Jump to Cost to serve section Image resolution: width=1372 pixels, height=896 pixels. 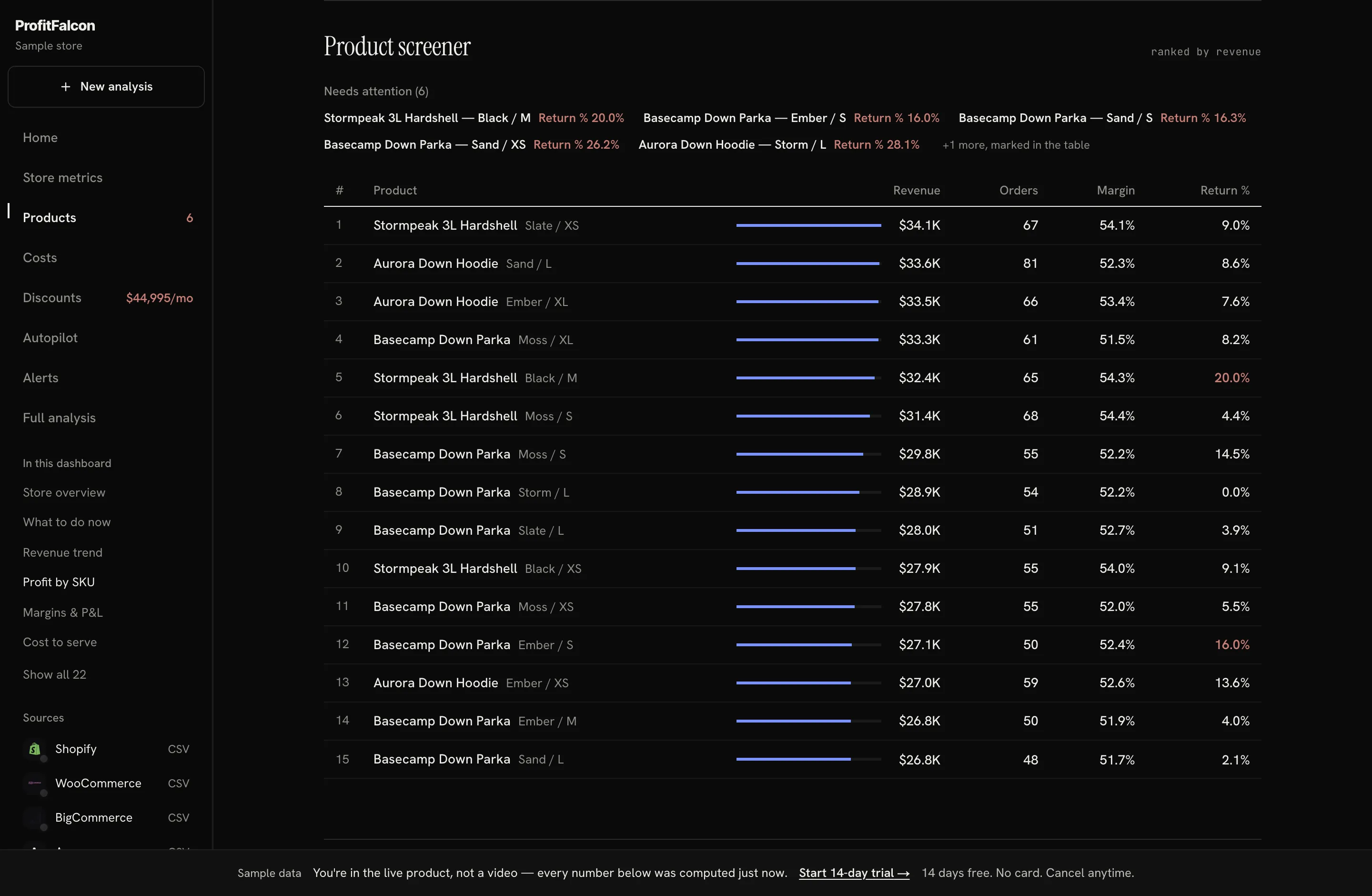coord(60,642)
